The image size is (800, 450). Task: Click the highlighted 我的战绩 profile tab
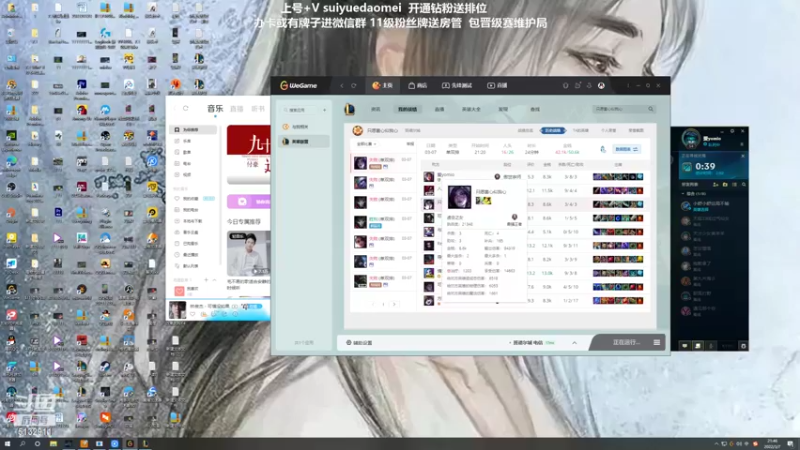(553, 131)
